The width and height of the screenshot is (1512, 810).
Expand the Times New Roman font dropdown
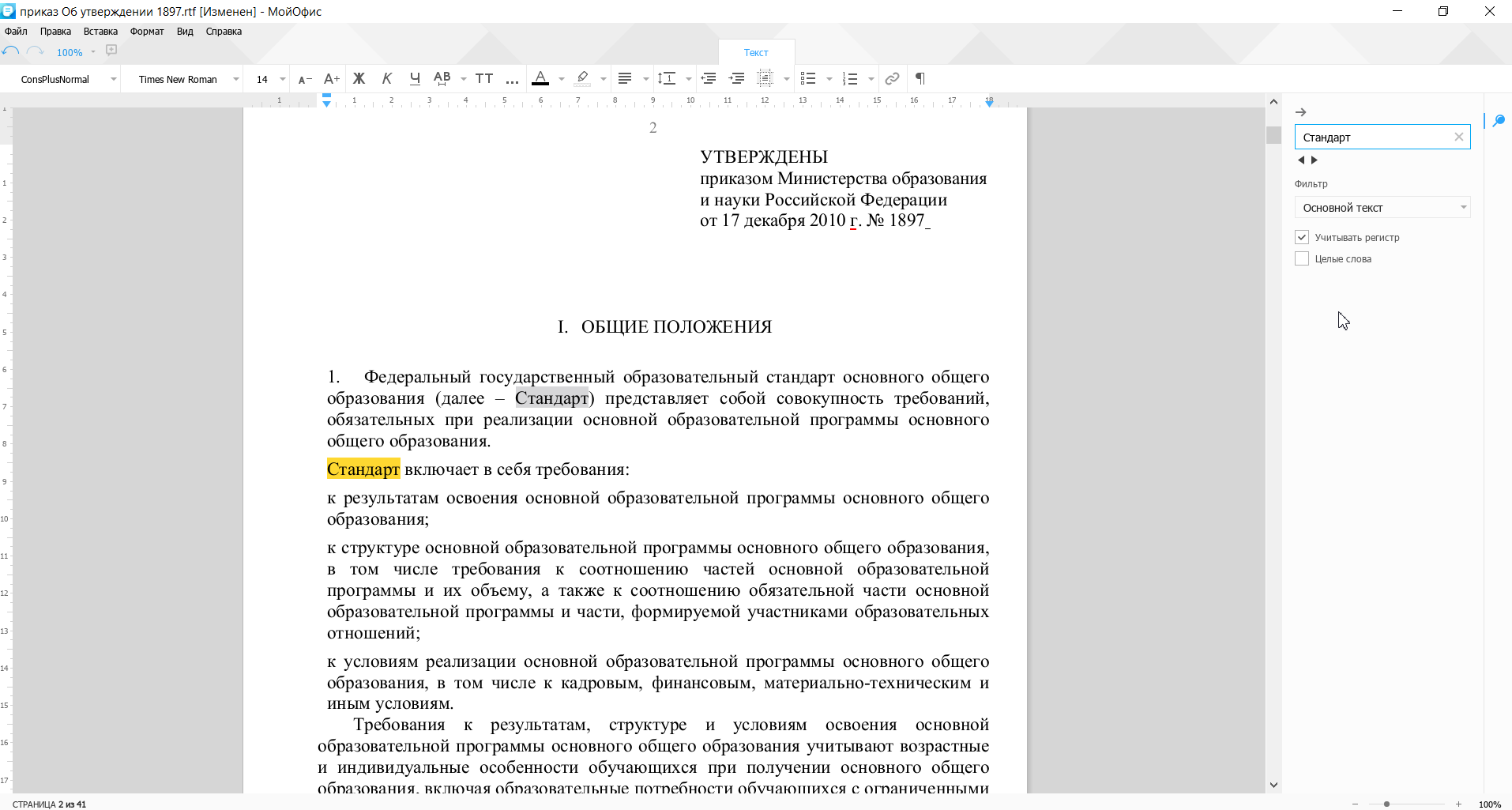coord(235,79)
